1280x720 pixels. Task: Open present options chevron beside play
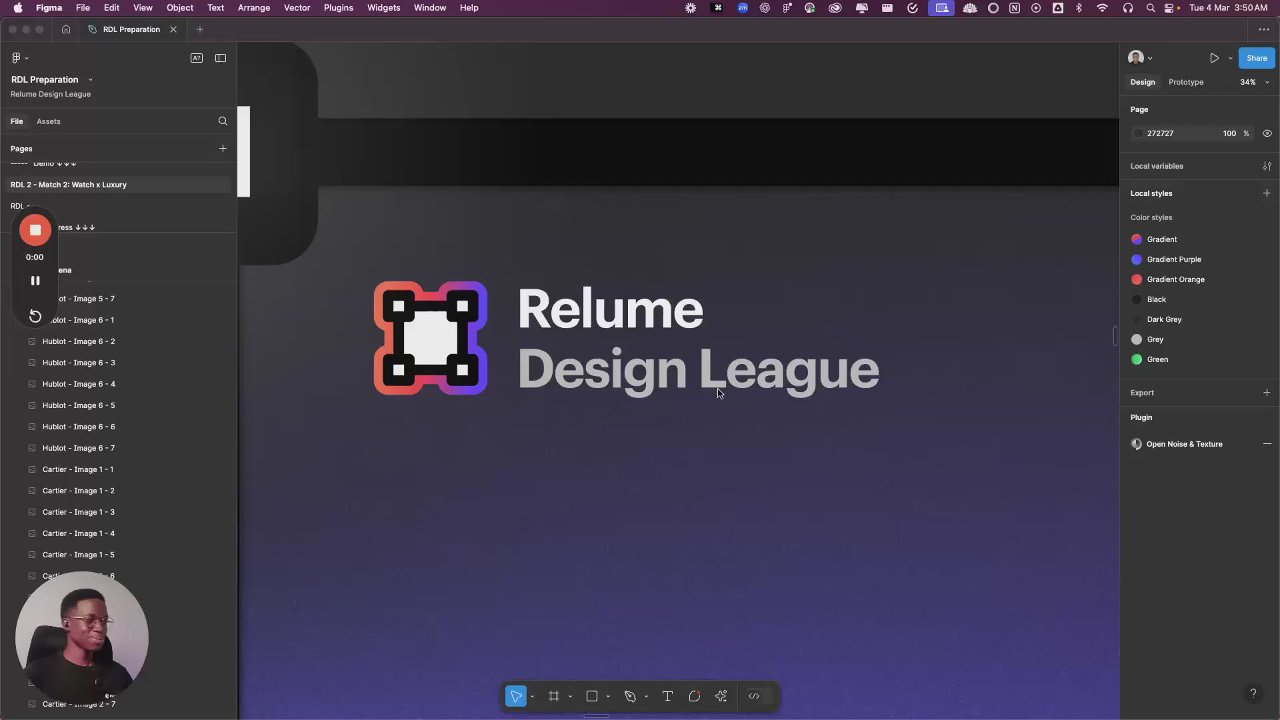click(1230, 58)
